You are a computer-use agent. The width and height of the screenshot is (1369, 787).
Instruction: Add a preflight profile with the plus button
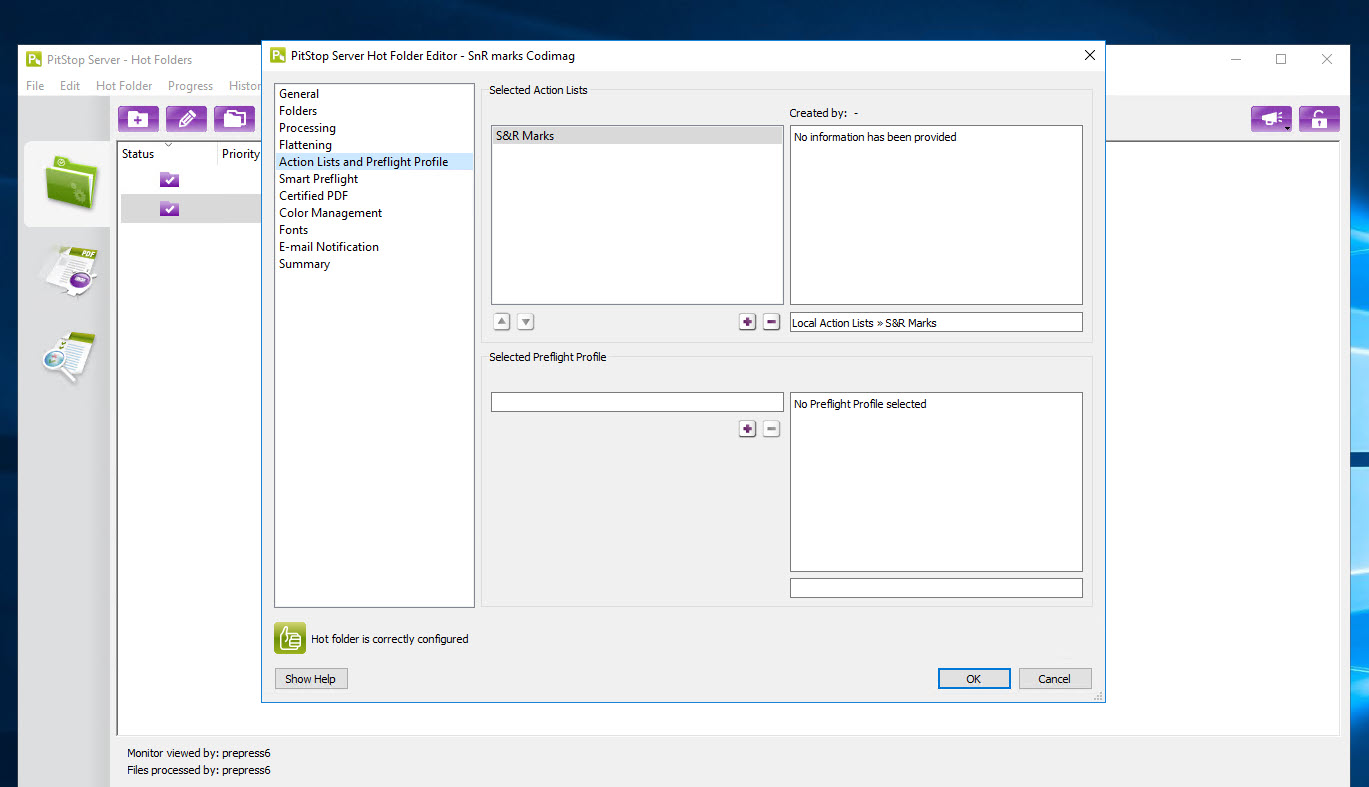click(x=747, y=429)
